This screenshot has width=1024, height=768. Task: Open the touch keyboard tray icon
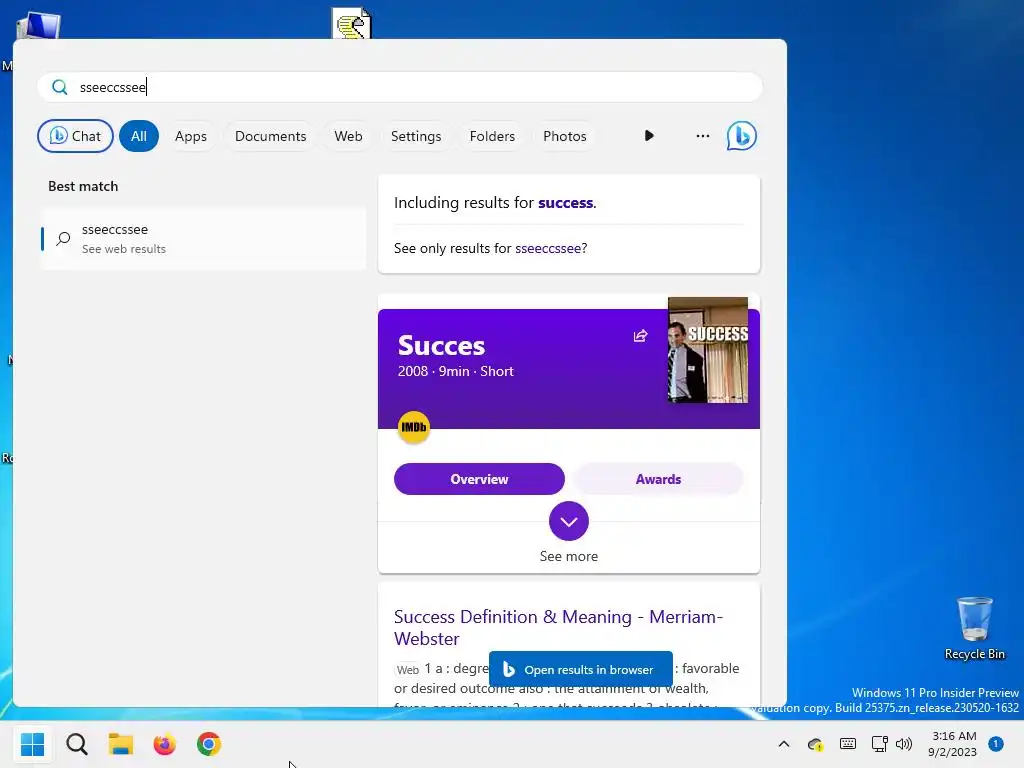(848, 743)
